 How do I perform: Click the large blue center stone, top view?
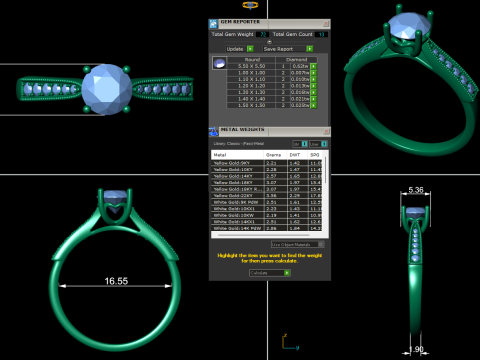[x=107, y=89]
